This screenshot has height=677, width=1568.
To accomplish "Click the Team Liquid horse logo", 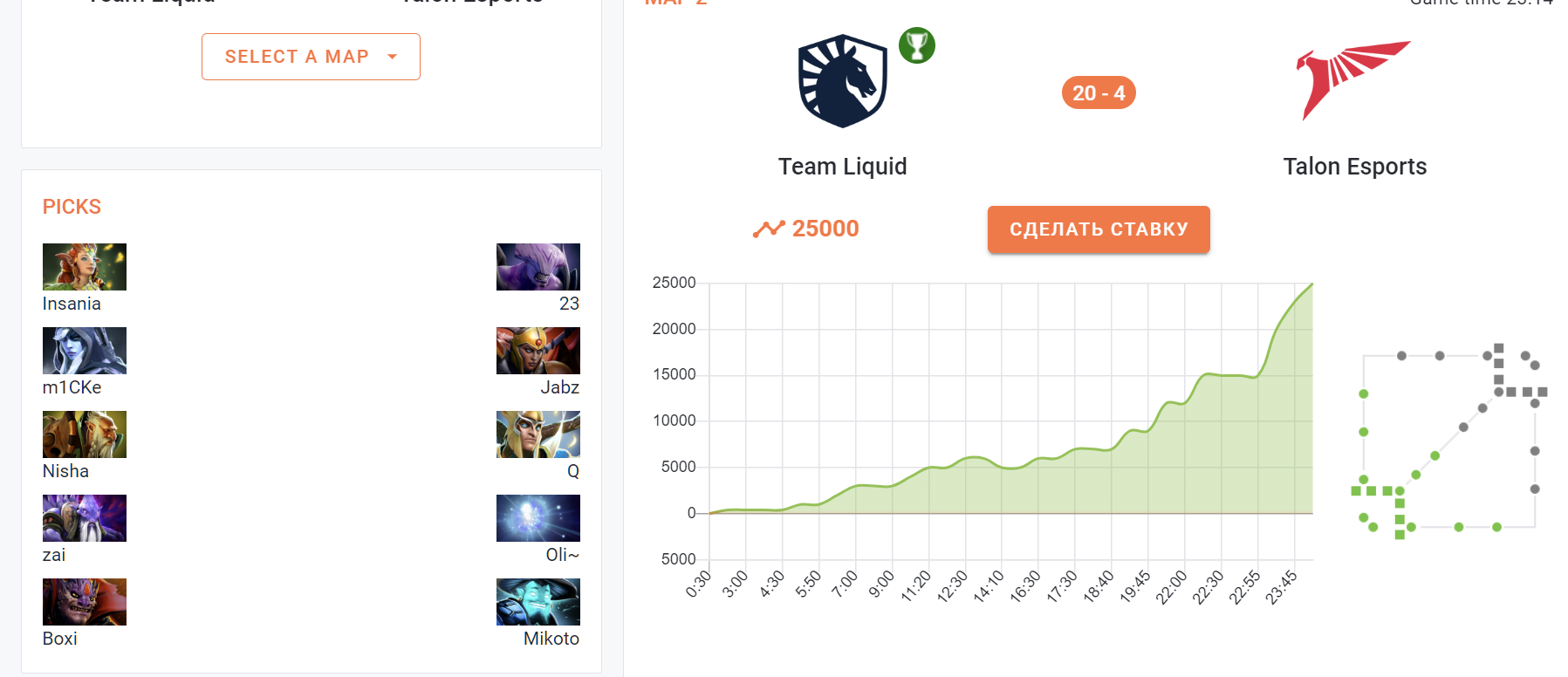I will tap(842, 81).
